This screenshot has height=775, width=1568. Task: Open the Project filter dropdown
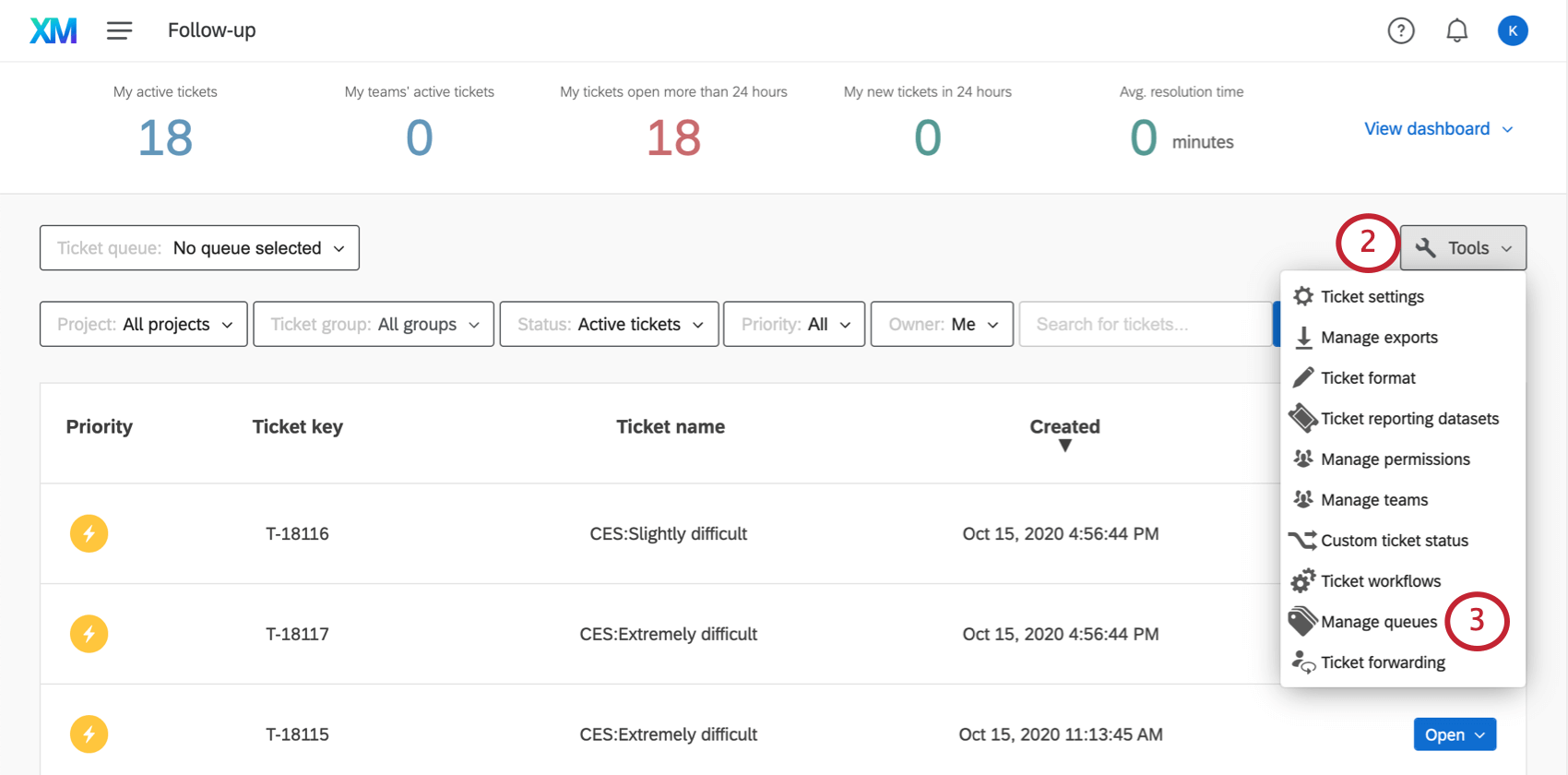143,324
